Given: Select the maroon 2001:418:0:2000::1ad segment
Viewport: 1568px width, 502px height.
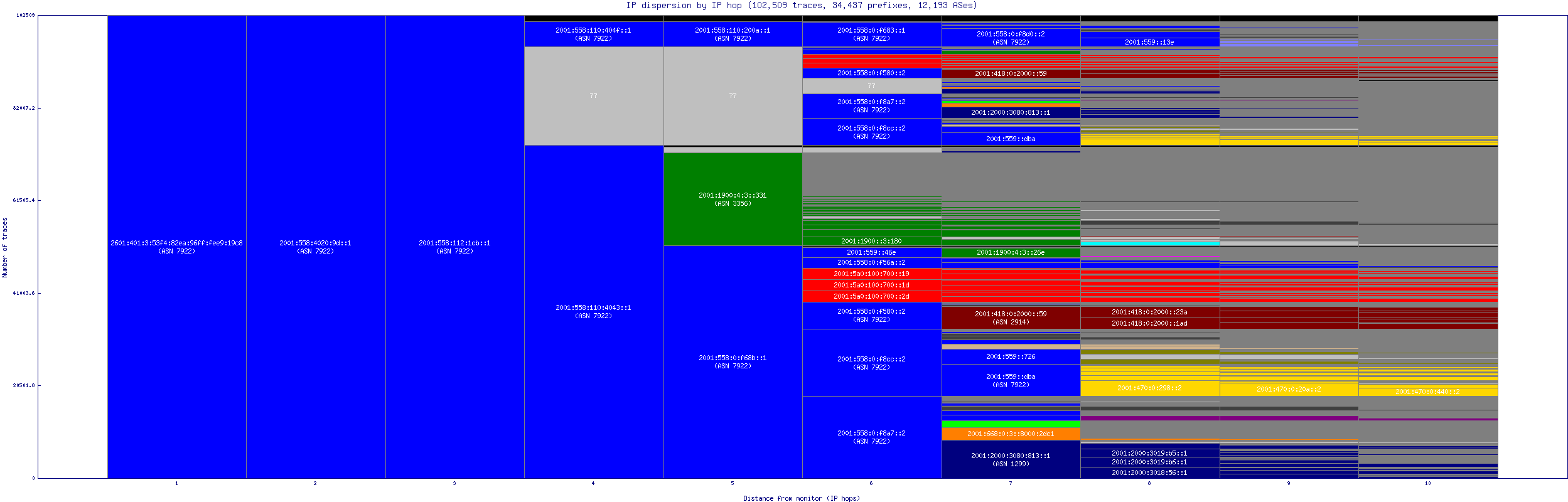Looking at the screenshot, I should point(1149,323).
